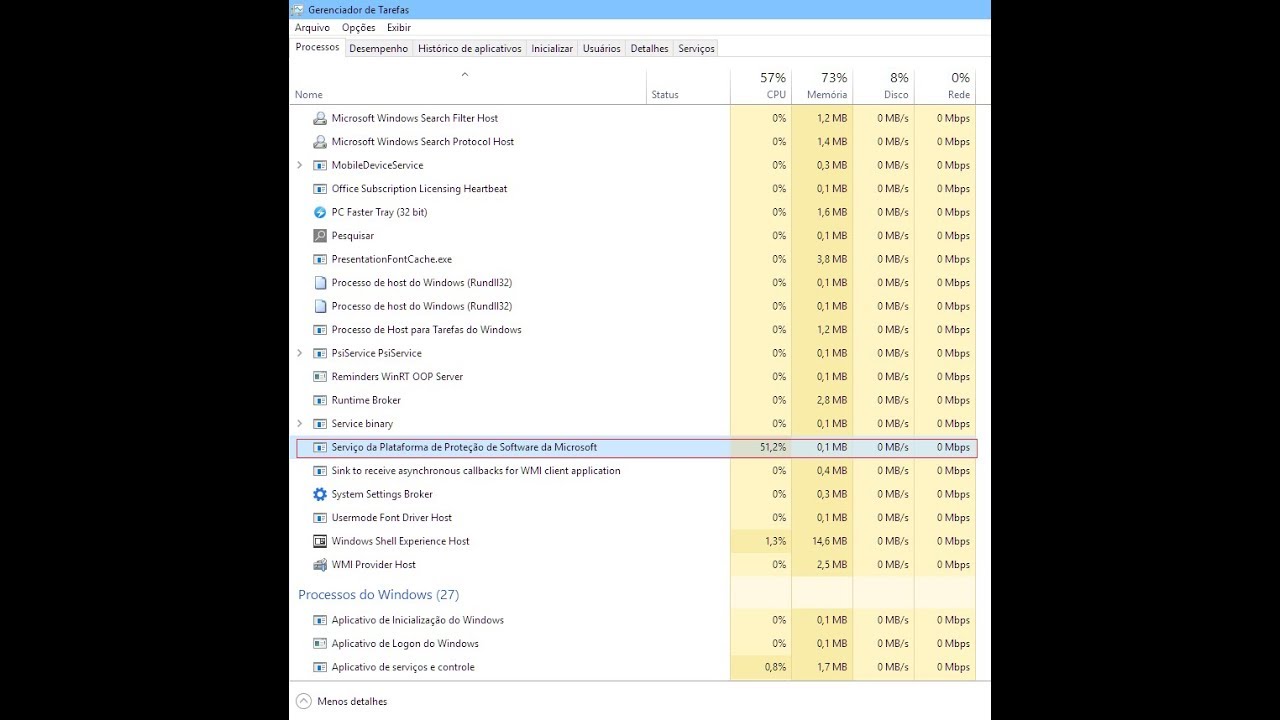This screenshot has height=720, width=1280.
Task: Click the Gerenciador de Tarefas window title
Action: pos(358,10)
